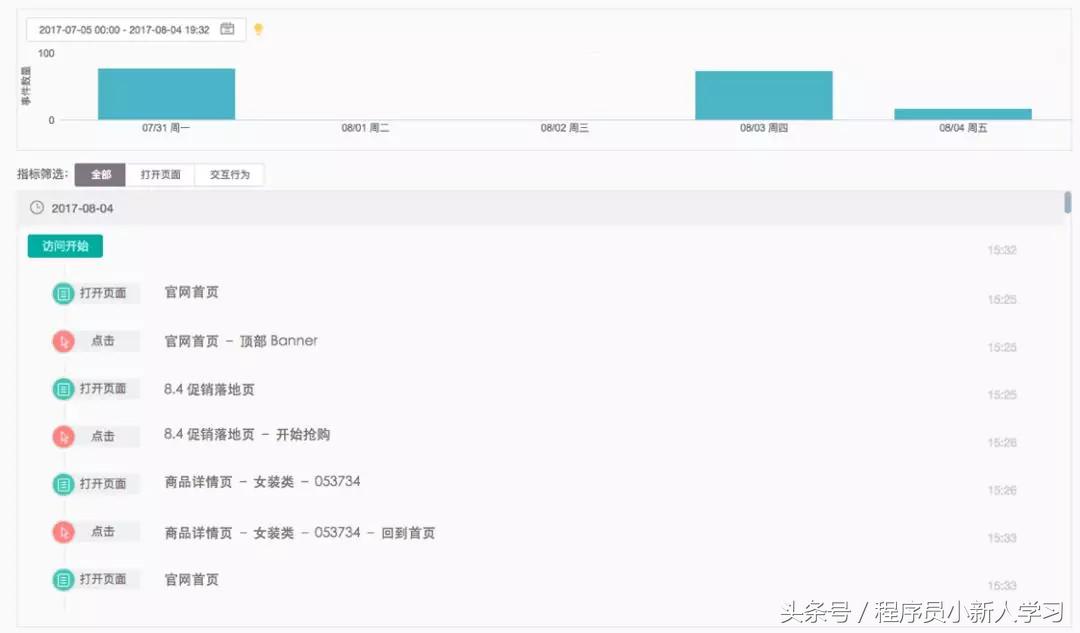Click the clock icon beside 2017-08-04
Viewport: 1080px width, 633px height.
tap(37, 207)
